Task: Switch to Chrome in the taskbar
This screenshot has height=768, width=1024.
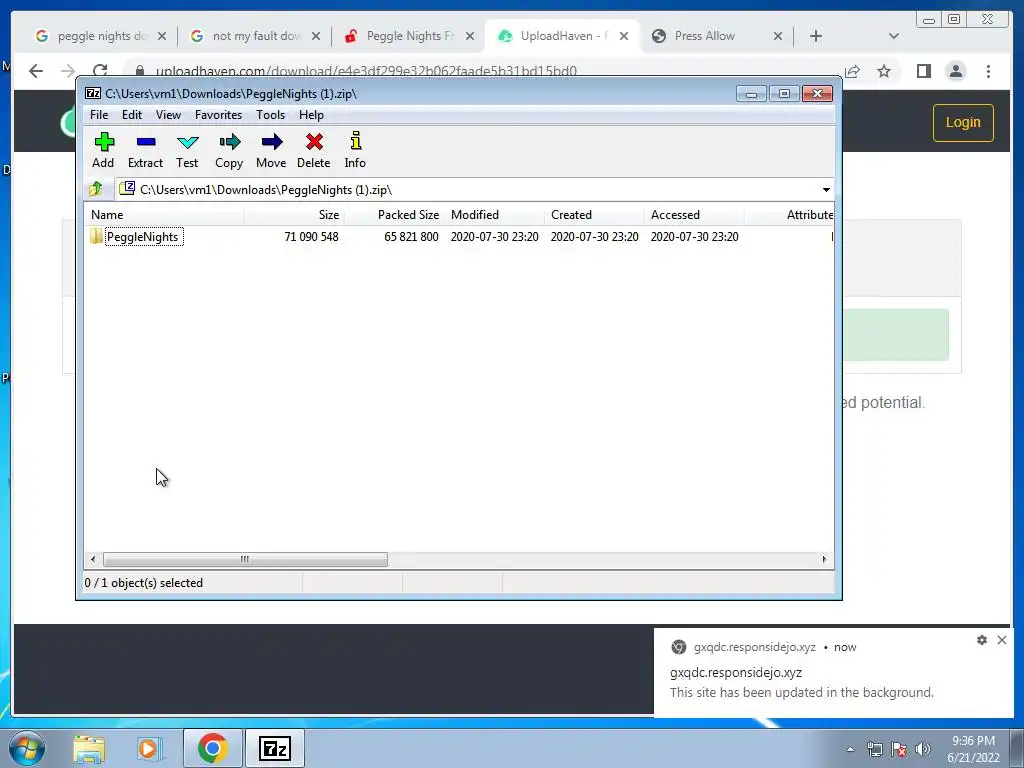Action: pos(212,748)
